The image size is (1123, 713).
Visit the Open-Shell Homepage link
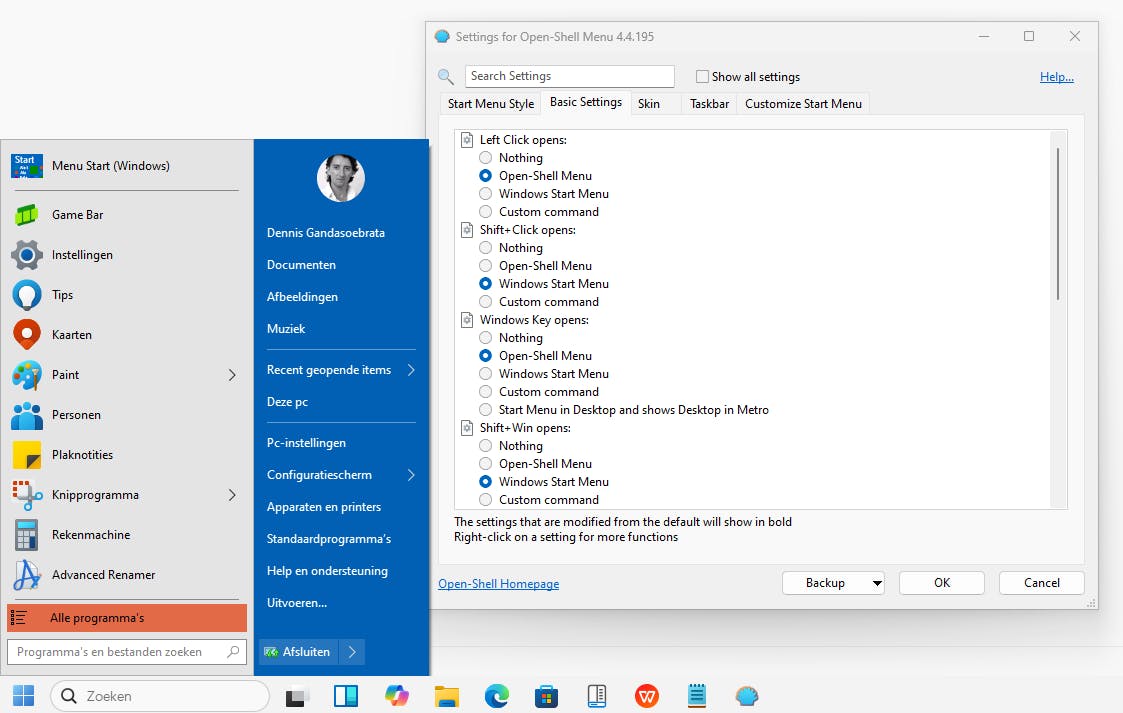pyautogui.click(x=498, y=583)
